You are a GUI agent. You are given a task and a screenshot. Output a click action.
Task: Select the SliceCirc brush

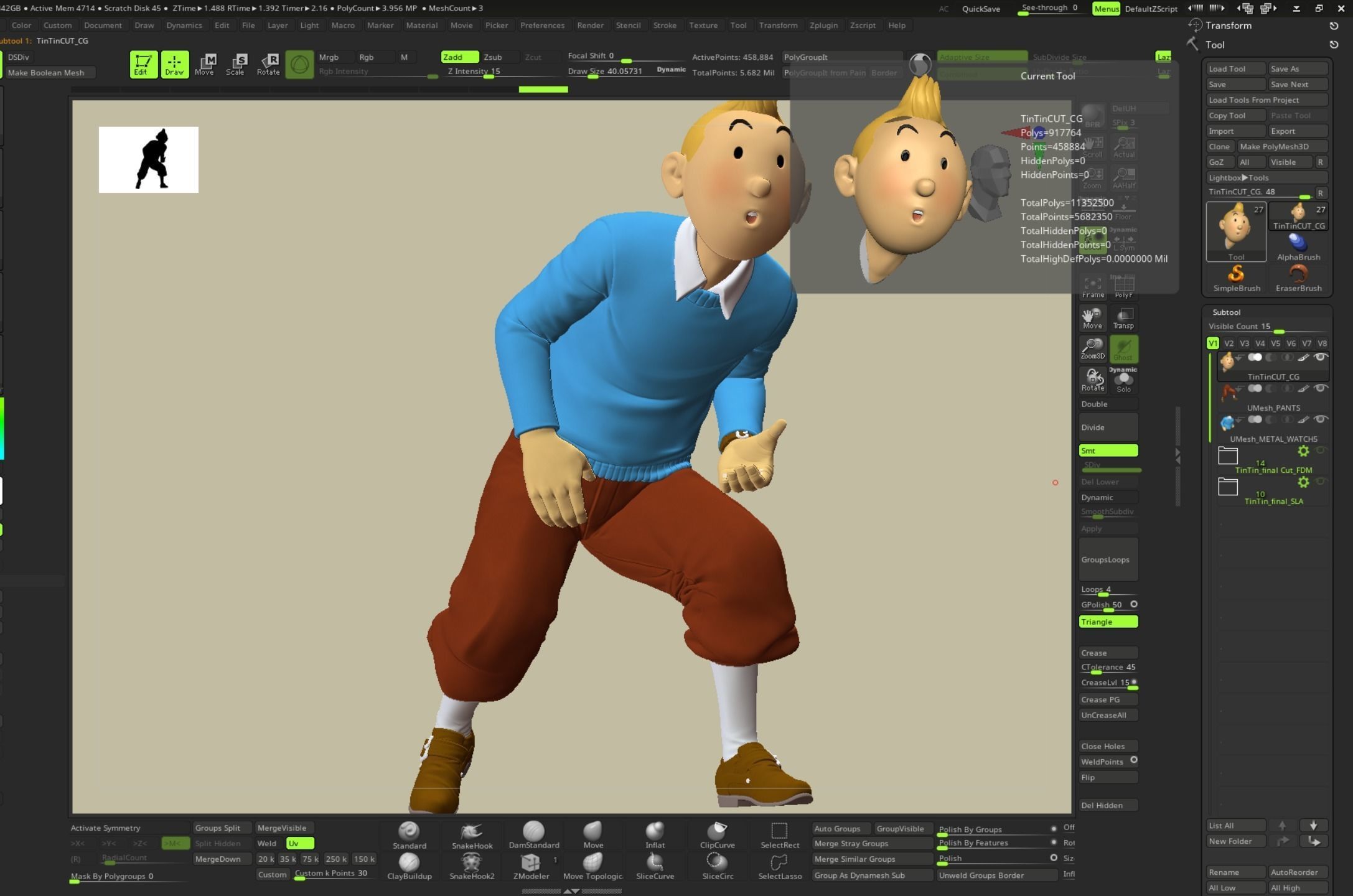coord(717,866)
